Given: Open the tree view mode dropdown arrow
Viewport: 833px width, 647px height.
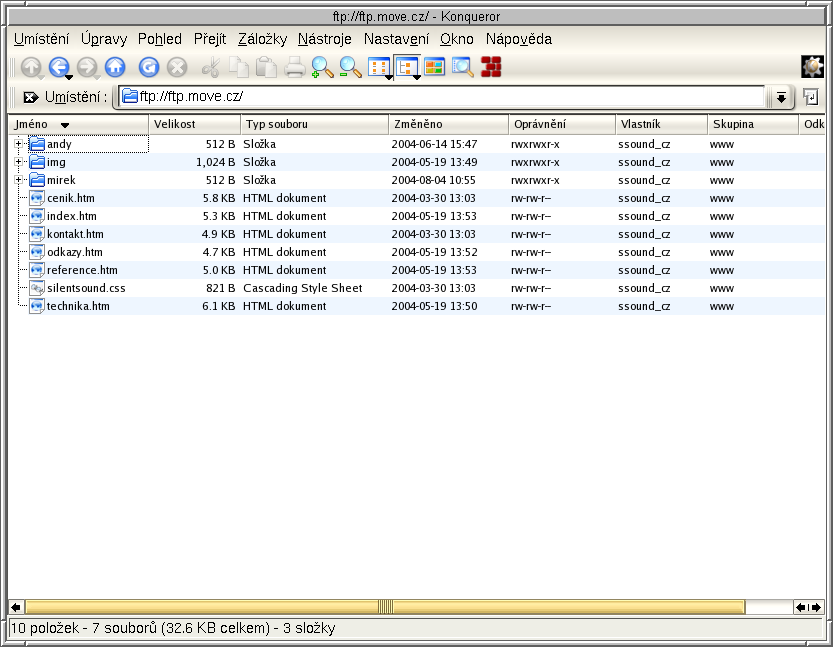Looking at the screenshot, I should [417, 78].
